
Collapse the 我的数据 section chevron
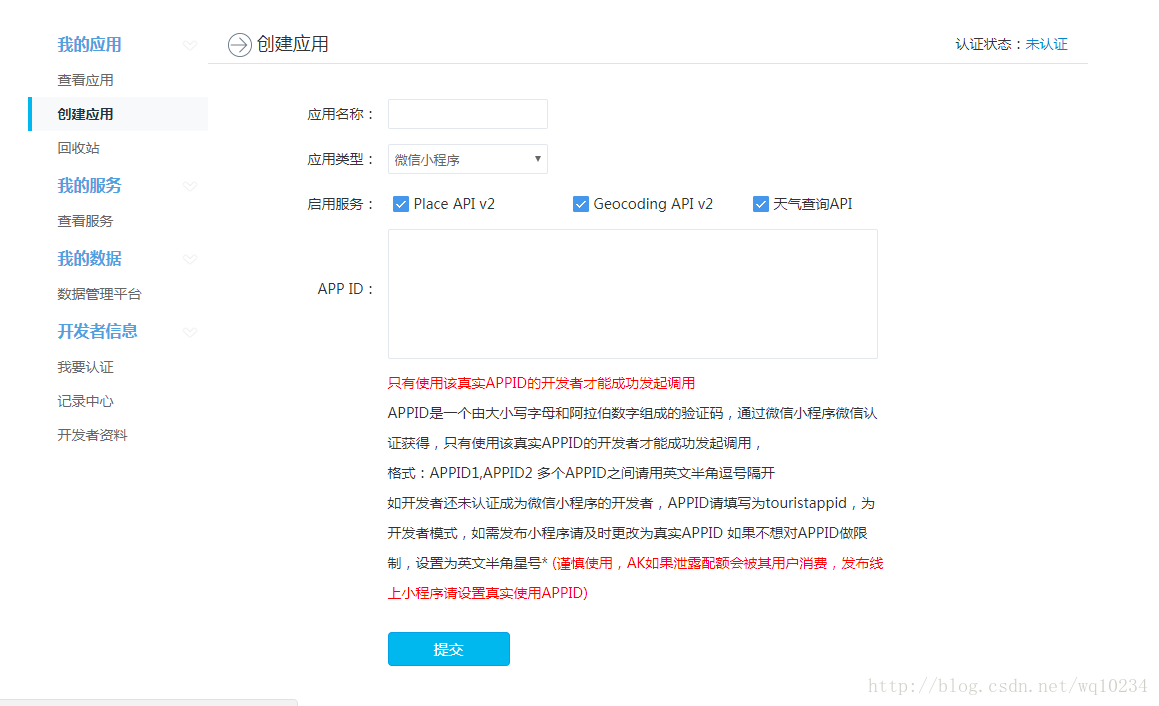point(190,259)
